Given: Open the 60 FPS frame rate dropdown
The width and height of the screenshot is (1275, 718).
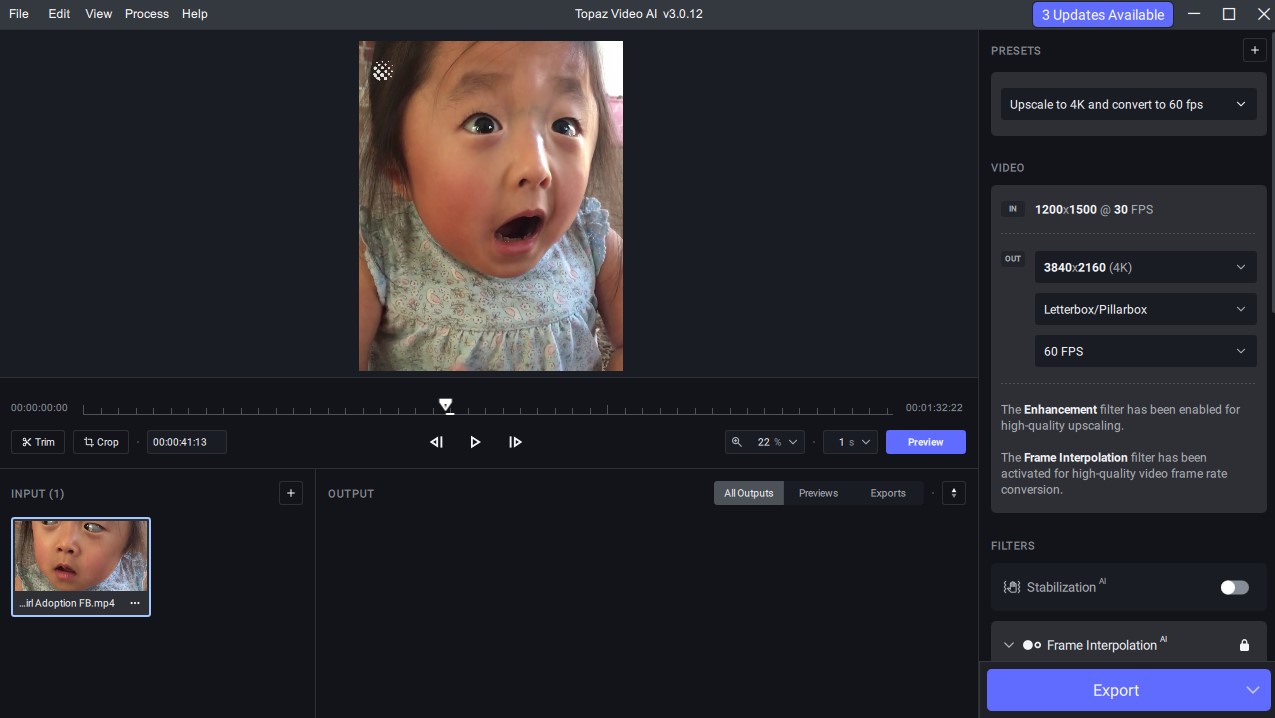Looking at the screenshot, I should (x=1144, y=351).
